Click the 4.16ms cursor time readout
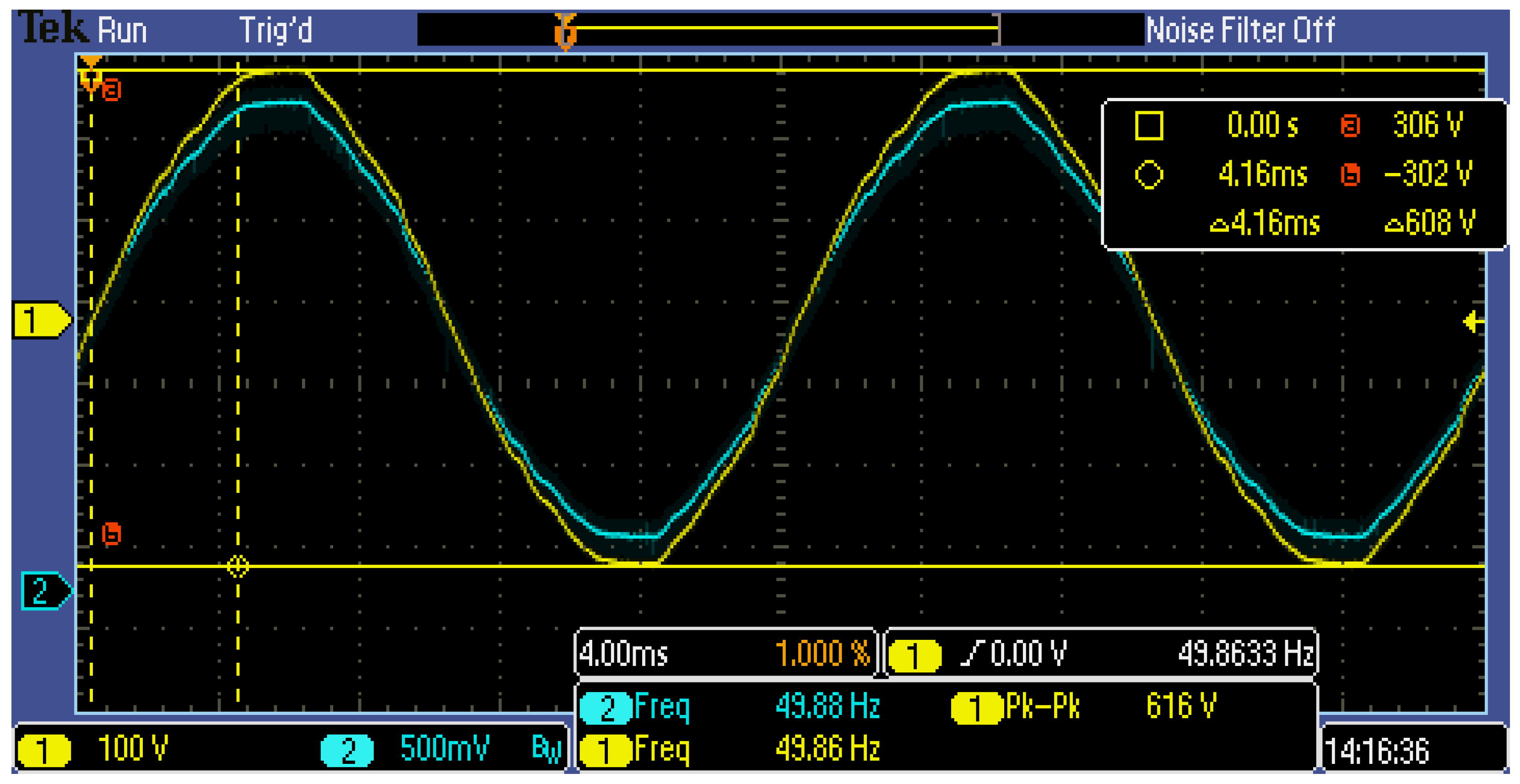 1263,174
